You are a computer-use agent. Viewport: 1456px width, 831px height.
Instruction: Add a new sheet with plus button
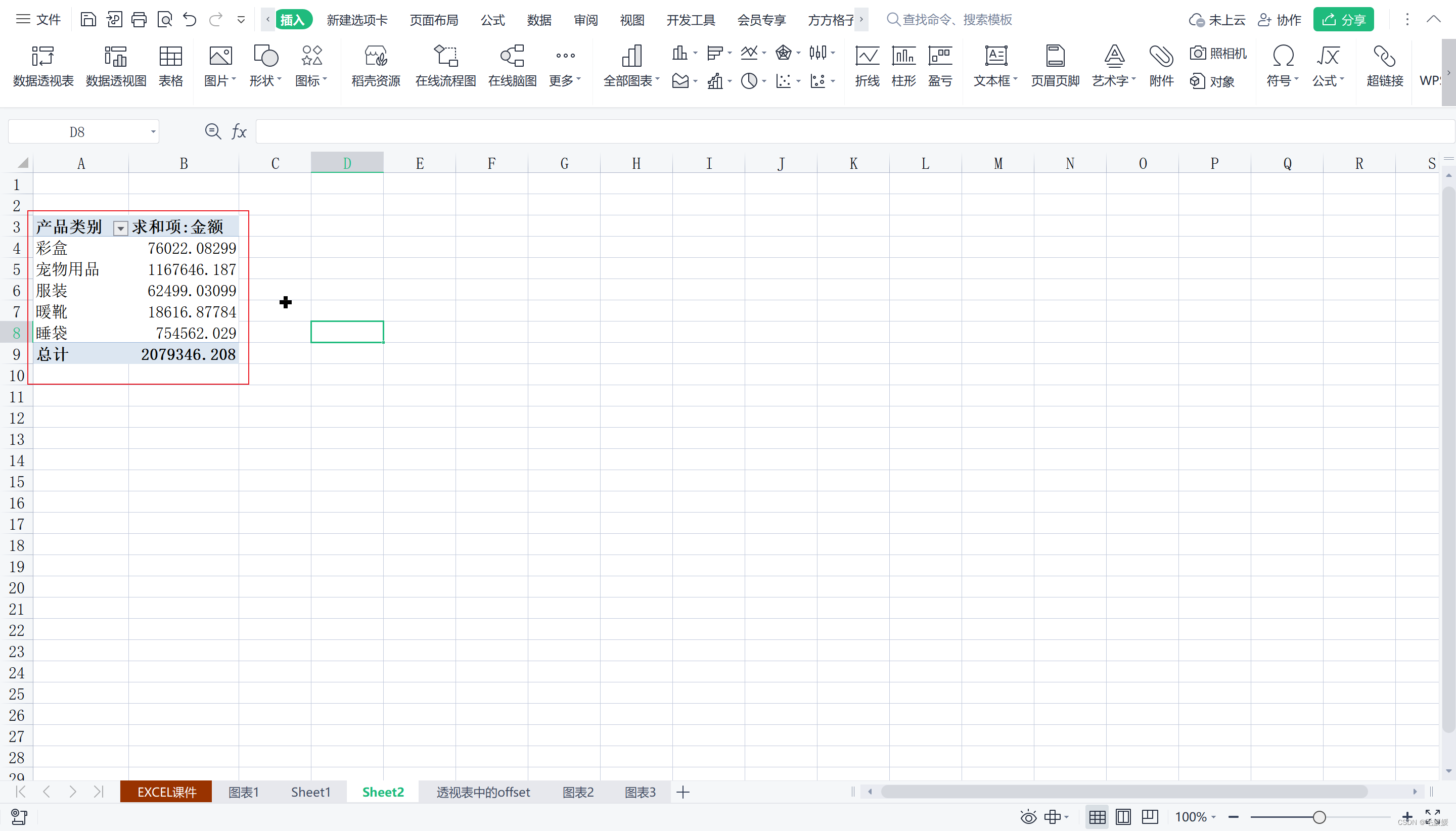point(682,792)
